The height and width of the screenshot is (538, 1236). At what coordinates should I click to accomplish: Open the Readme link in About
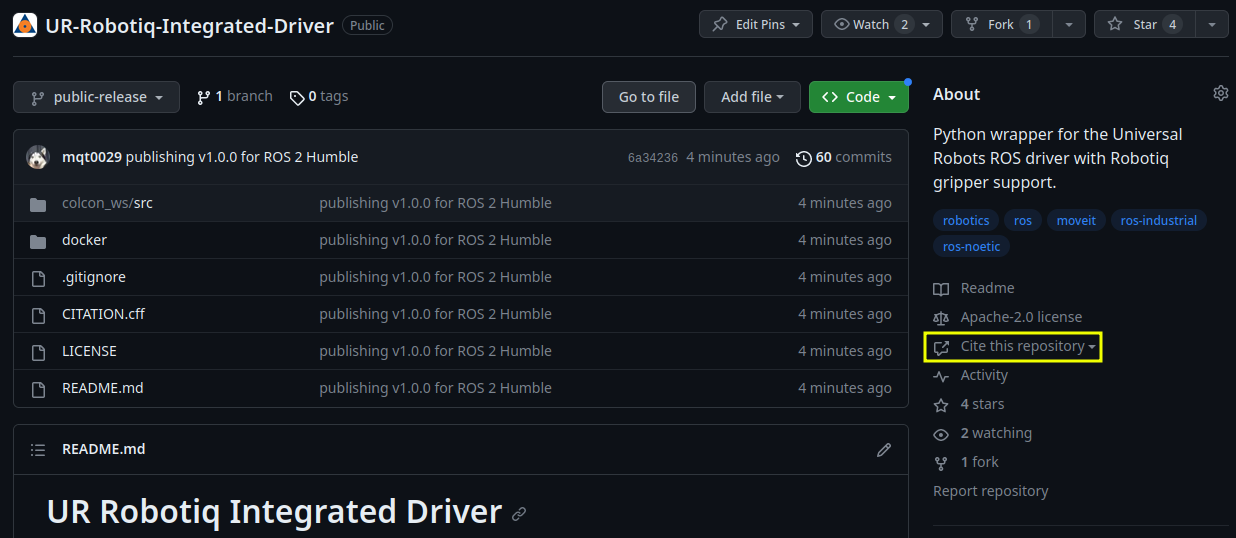[x=987, y=288]
